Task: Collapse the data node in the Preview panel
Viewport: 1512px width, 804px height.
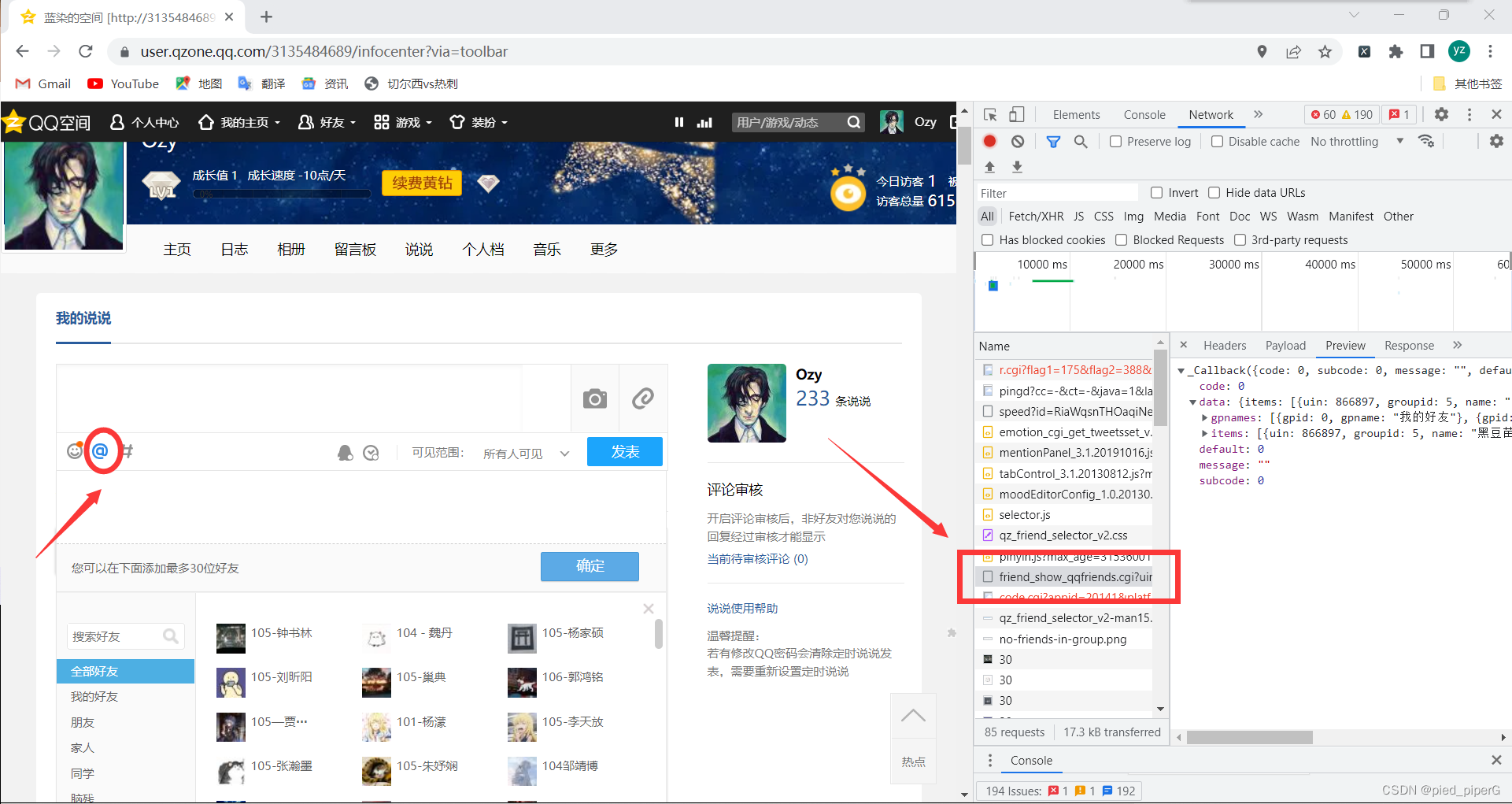Action: pos(1193,402)
